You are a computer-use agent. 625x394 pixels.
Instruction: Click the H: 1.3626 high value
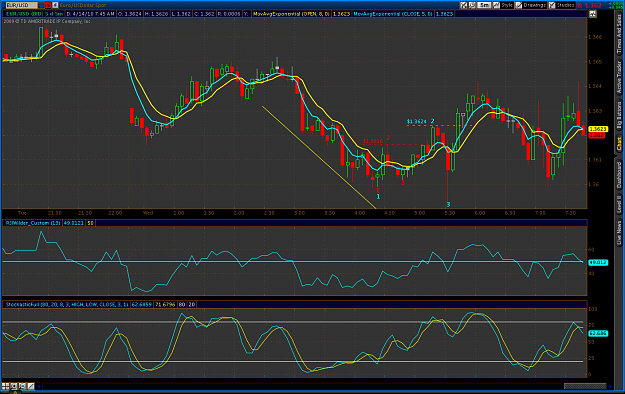coord(157,14)
